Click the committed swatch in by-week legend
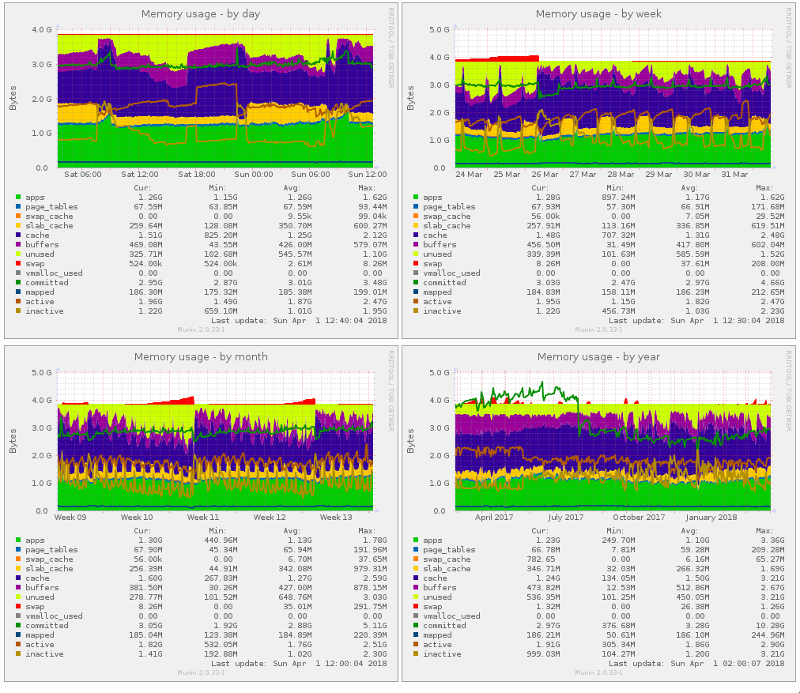 pyautogui.click(x=414, y=282)
